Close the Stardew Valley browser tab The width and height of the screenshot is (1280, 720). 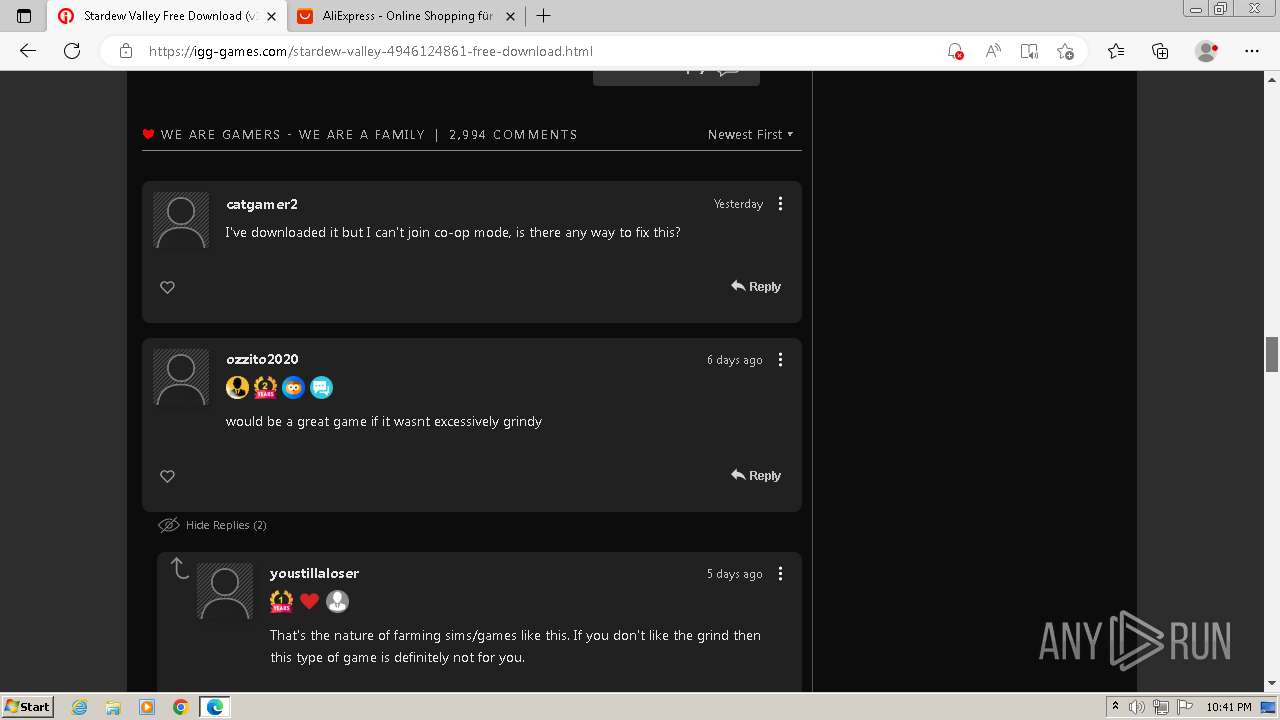pos(271,16)
